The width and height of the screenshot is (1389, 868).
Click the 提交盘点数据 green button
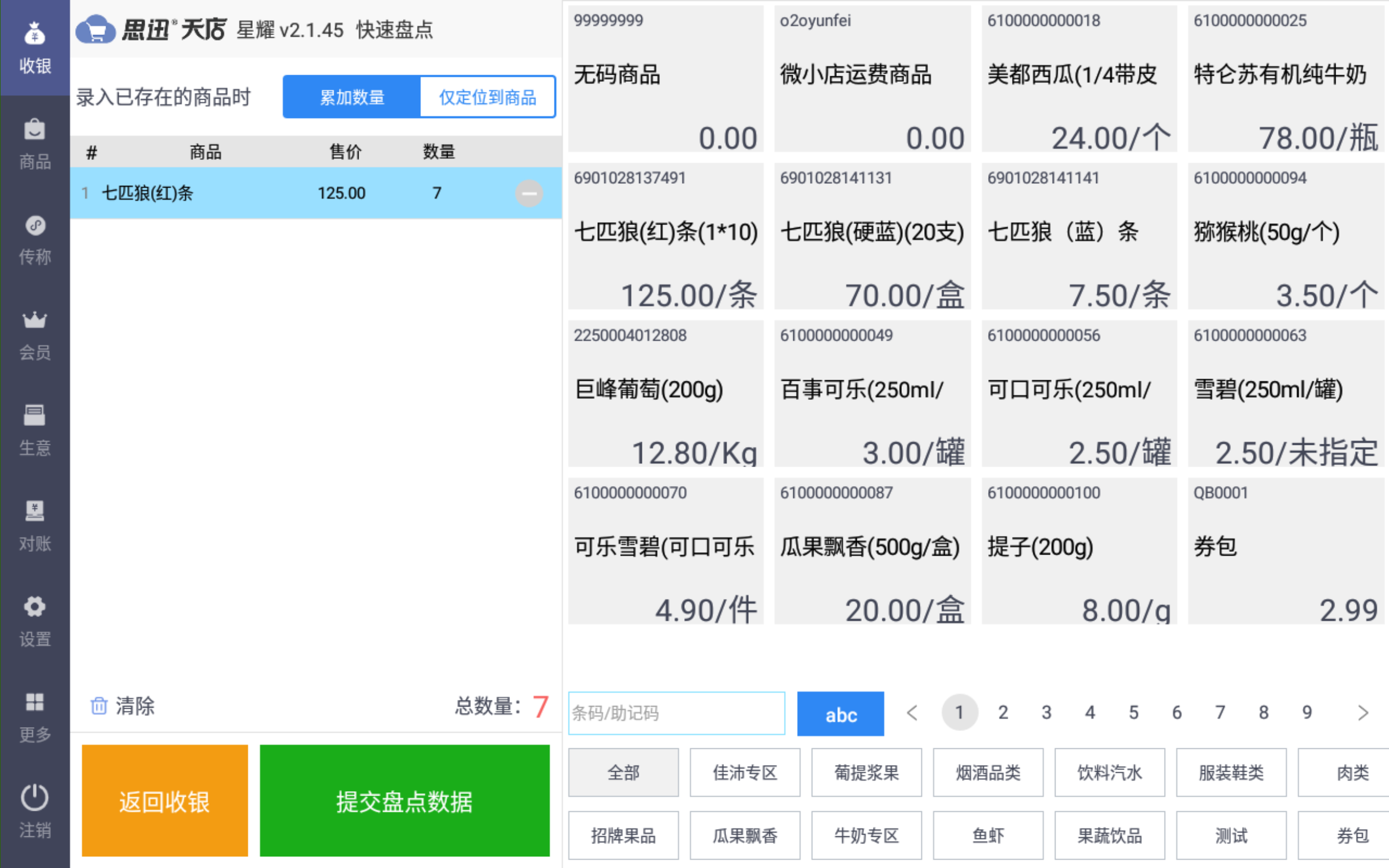pyautogui.click(x=405, y=801)
